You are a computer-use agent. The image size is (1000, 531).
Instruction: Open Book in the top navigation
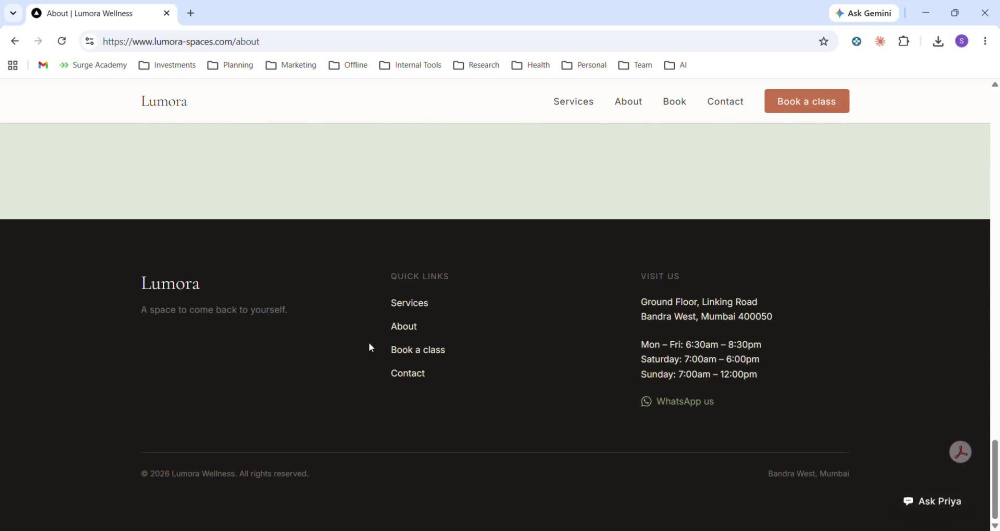pos(674,101)
